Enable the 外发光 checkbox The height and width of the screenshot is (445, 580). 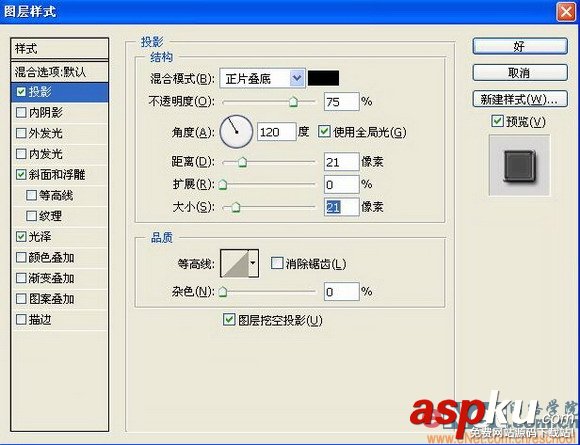(21, 133)
